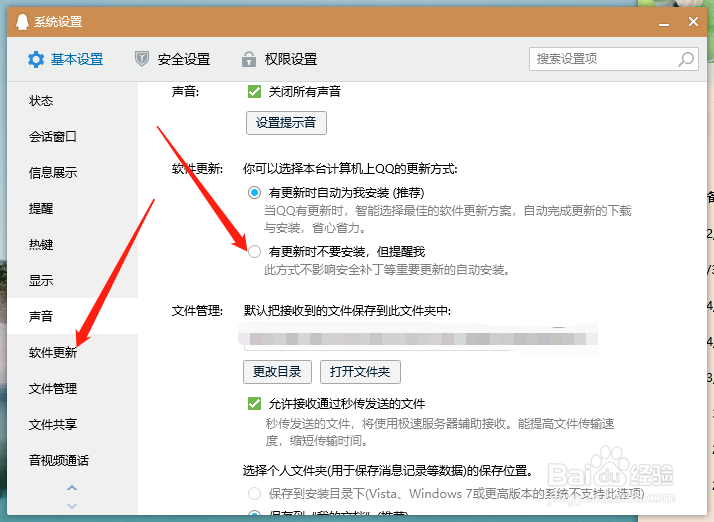Click text 默认把接收到的文件保存到此文件夹中
The width and height of the screenshot is (714, 522).
pos(347,311)
